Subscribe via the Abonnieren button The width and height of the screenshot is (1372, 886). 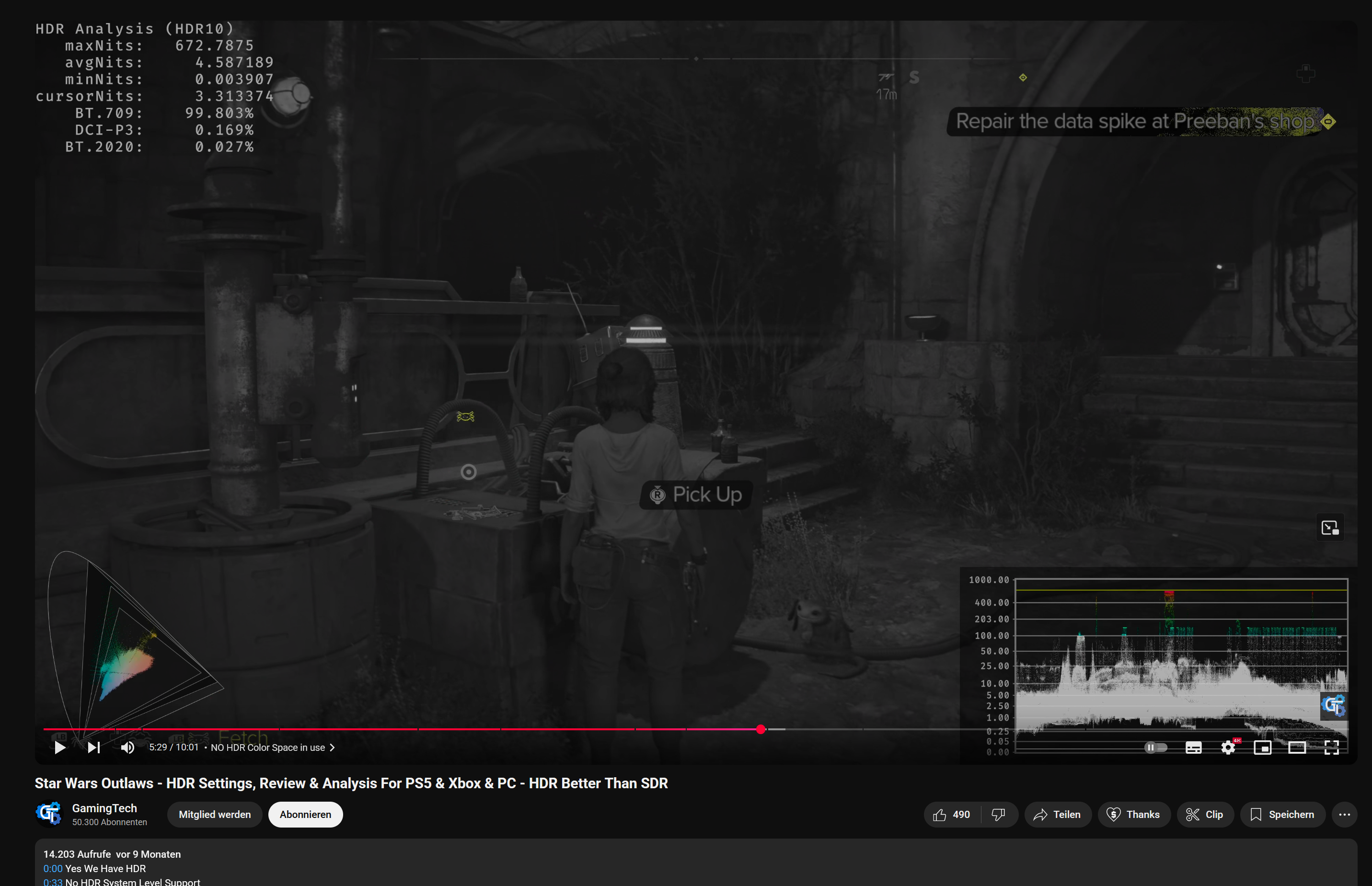point(305,814)
